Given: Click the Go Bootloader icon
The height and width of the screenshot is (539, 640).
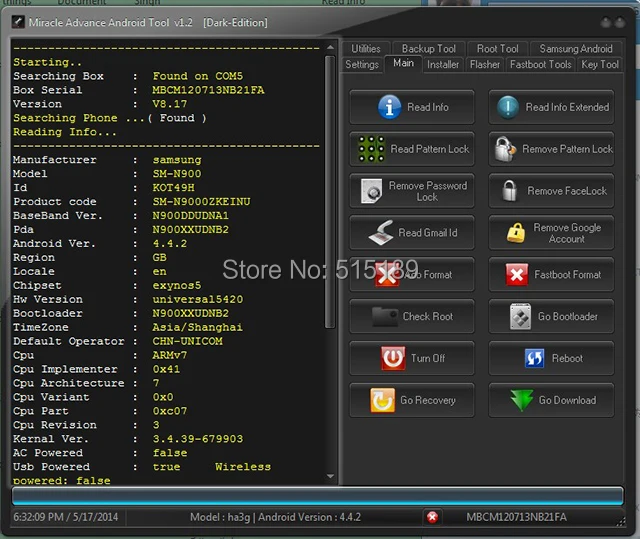Looking at the screenshot, I should pos(520,316).
